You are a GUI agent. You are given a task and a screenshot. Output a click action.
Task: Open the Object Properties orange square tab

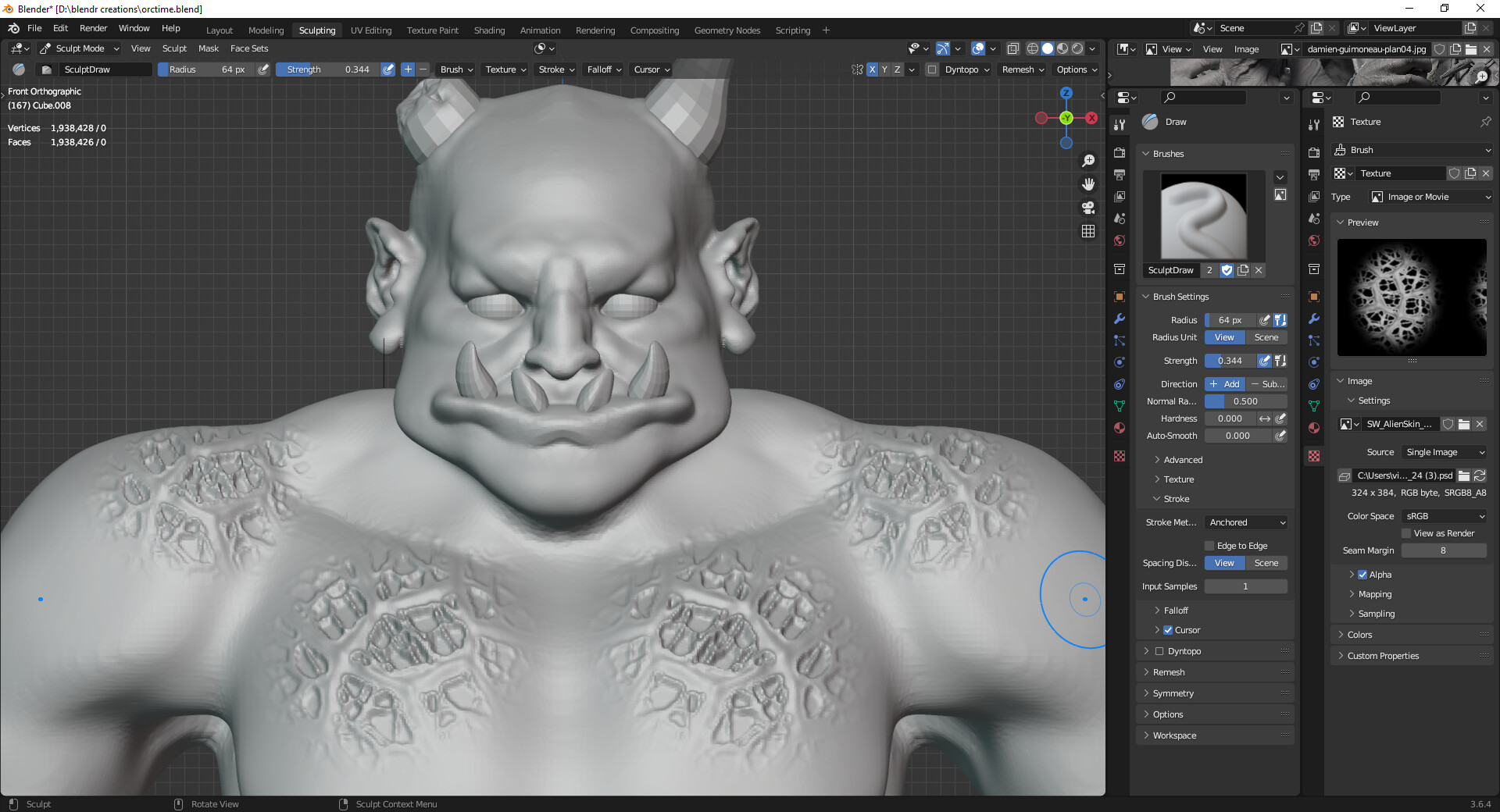tap(1120, 297)
